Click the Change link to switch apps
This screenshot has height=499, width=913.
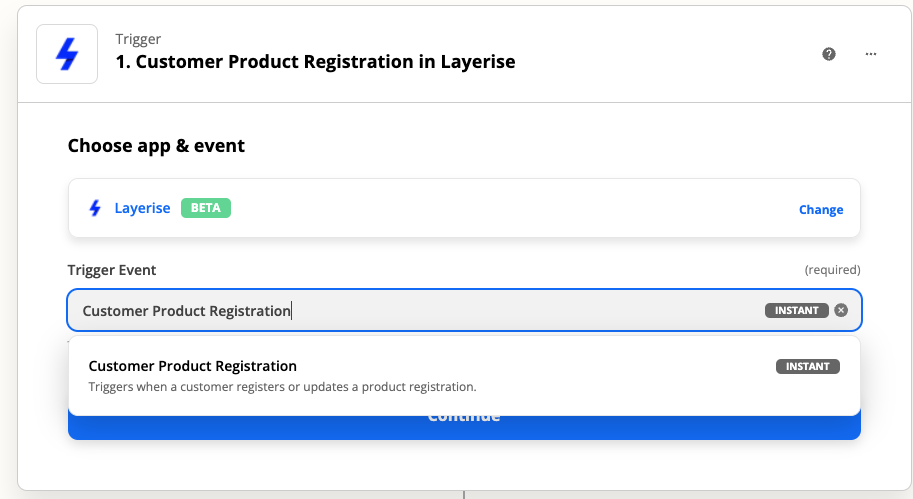(821, 210)
